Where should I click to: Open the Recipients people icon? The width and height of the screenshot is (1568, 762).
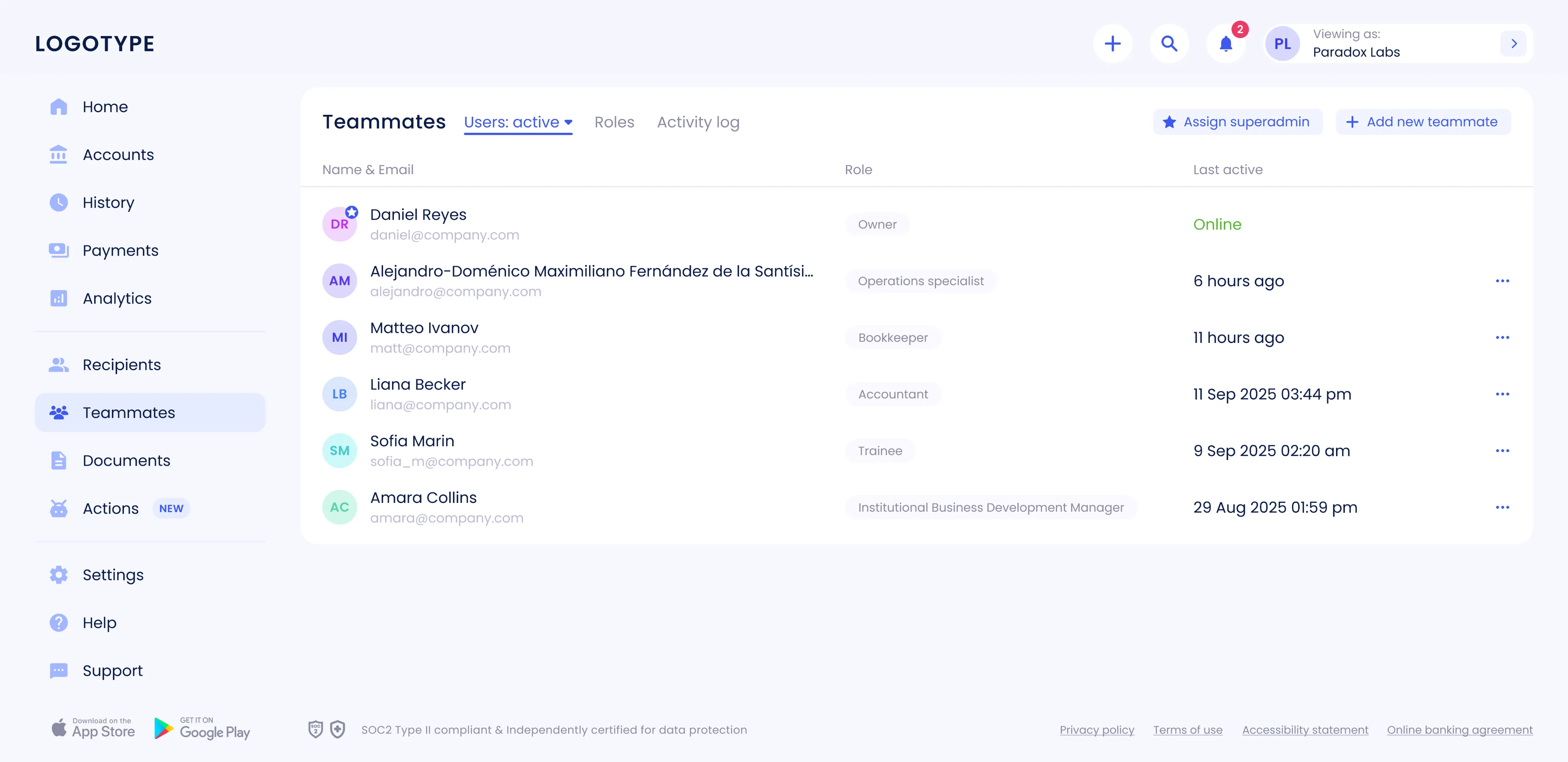pos(59,365)
